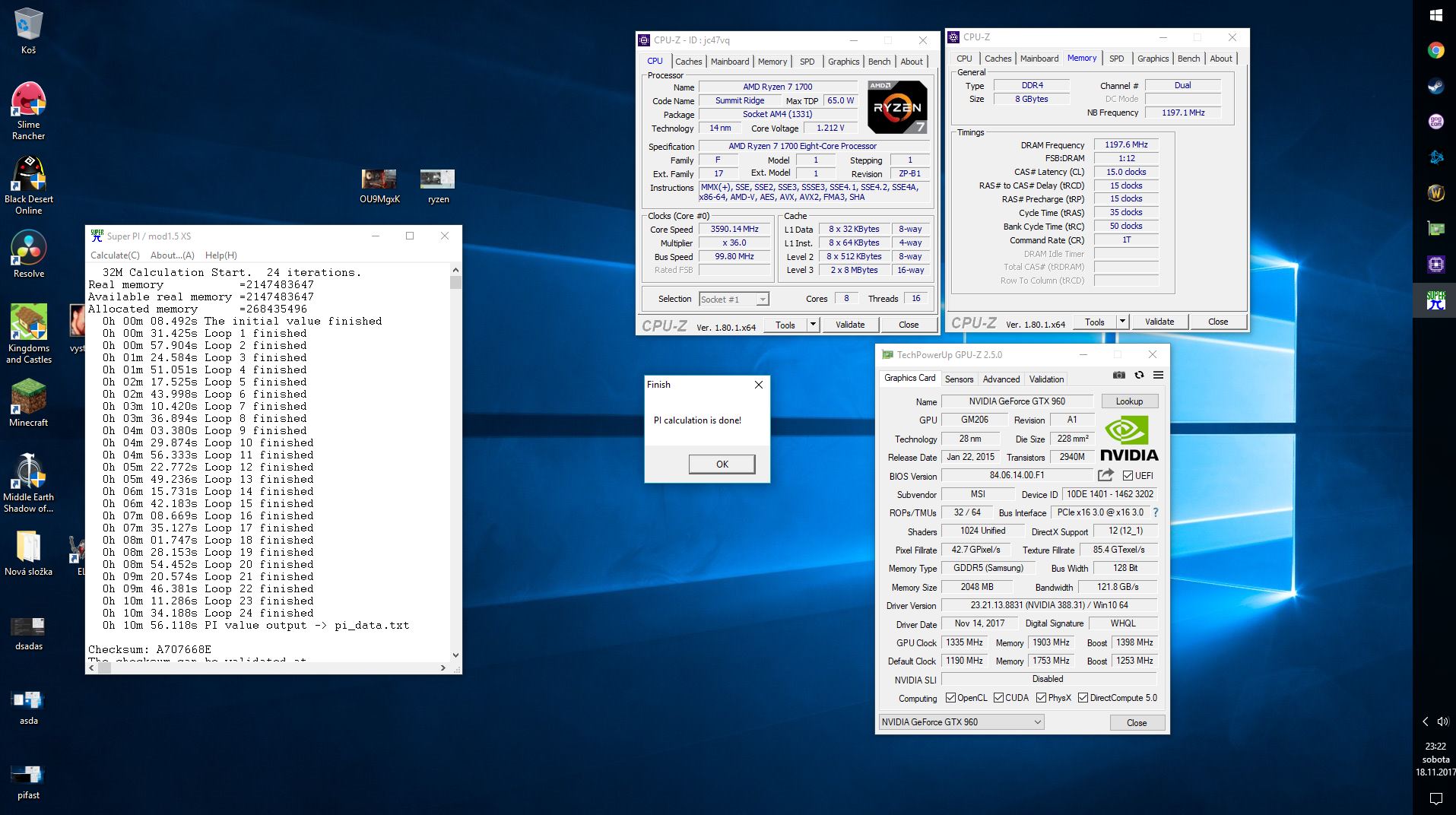The image size is (1456, 815).
Task: Click Tools button in CPU-Z ID window
Action: (x=785, y=325)
